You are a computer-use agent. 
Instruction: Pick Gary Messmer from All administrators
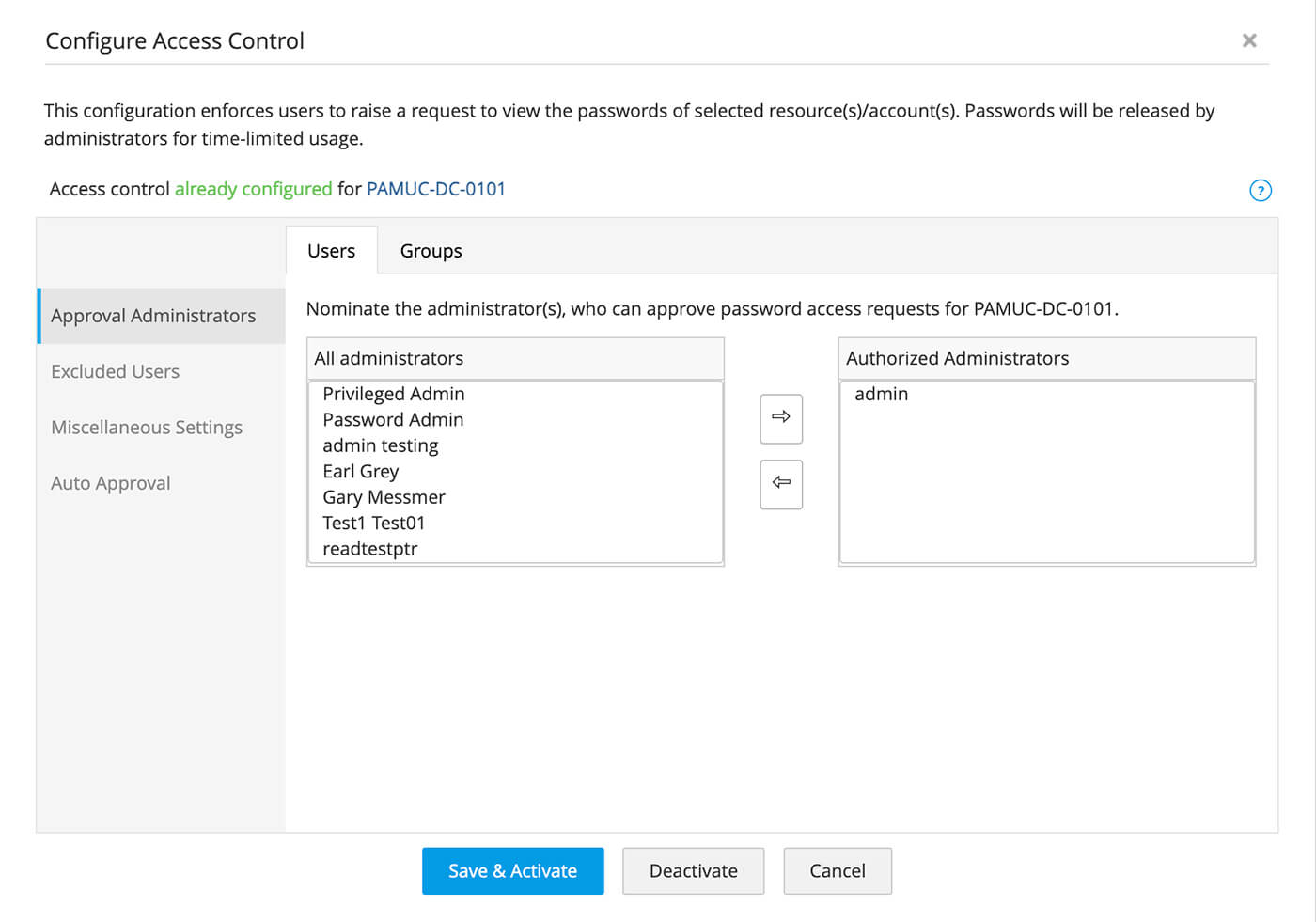[384, 497]
